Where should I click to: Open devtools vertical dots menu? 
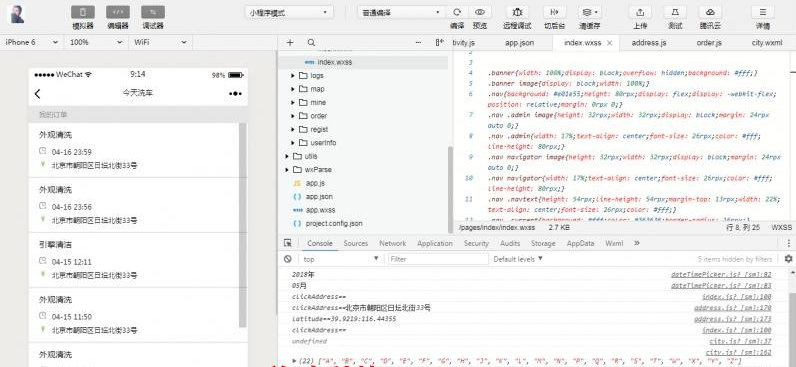789,243
